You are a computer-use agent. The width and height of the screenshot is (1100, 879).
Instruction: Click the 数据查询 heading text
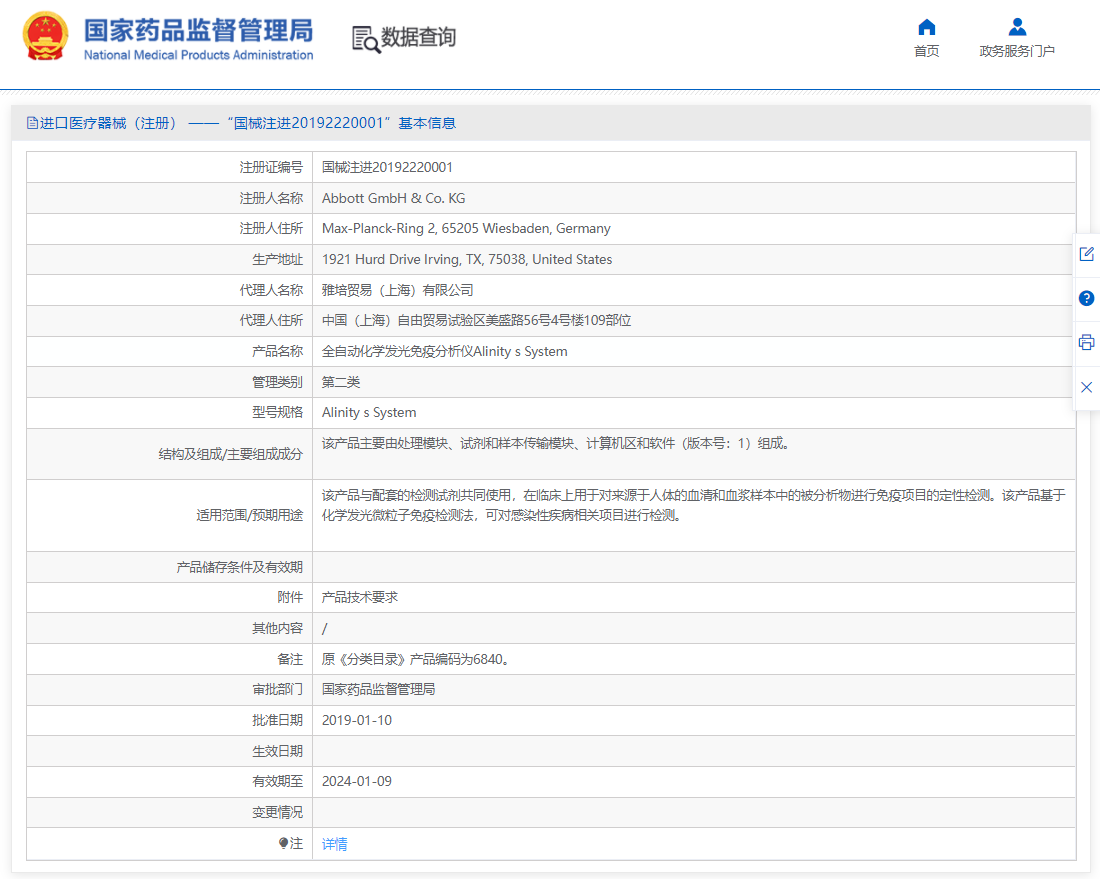tap(419, 37)
